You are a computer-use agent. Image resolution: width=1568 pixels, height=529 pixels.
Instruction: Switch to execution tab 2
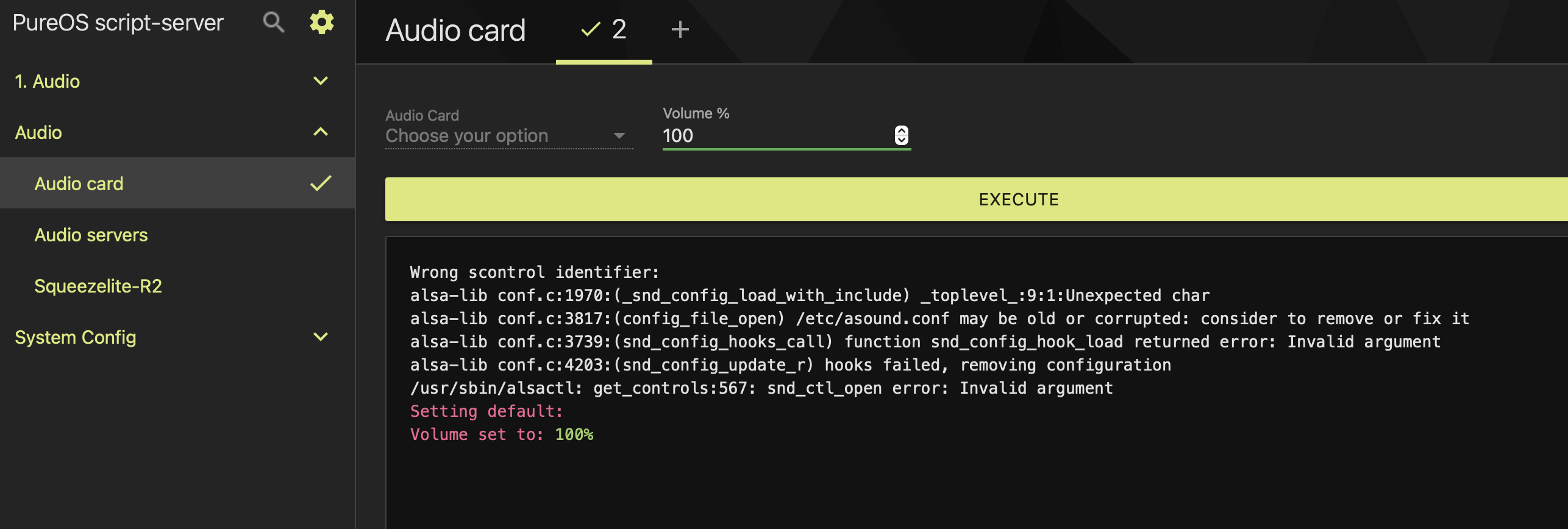click(x=604, y=30)
